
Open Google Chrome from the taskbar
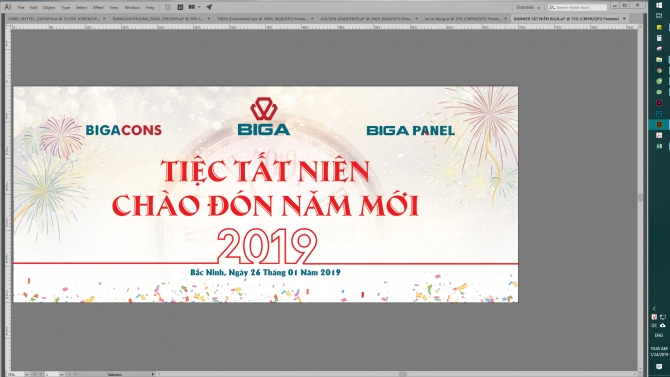coord(659,70)
